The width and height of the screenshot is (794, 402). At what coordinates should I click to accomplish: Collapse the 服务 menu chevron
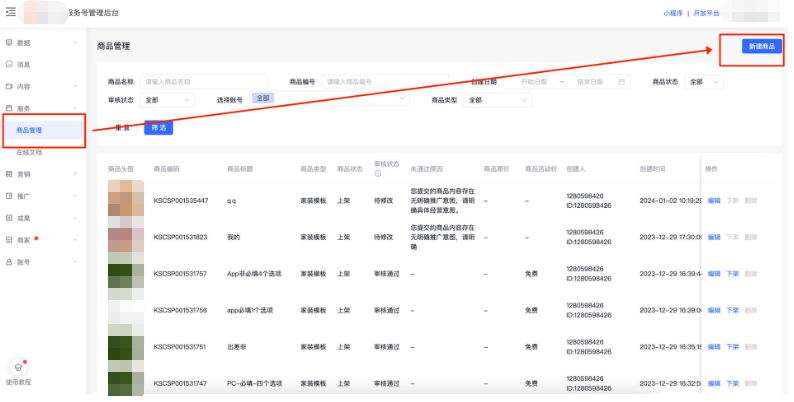(75, 108)
